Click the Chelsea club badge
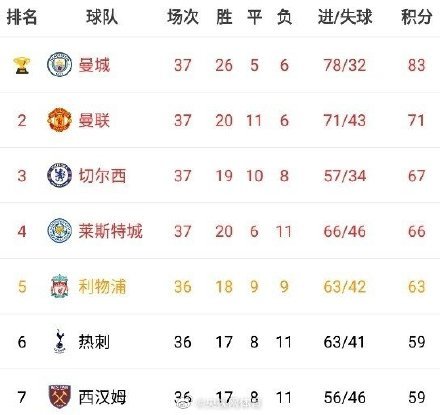This screenshot has width=440, height=415. (60, 175)
